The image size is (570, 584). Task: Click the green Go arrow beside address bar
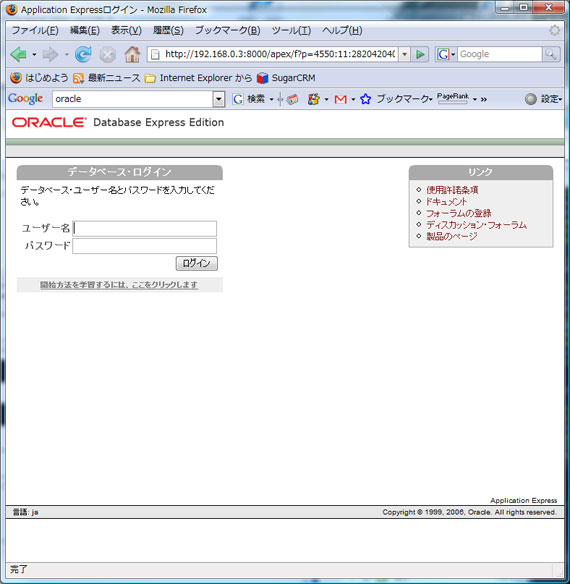(x=420, y=54)
